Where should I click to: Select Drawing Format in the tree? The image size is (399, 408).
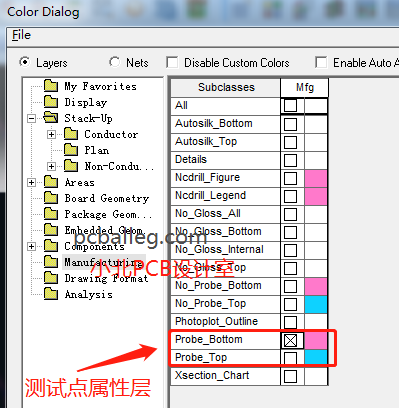106,278
